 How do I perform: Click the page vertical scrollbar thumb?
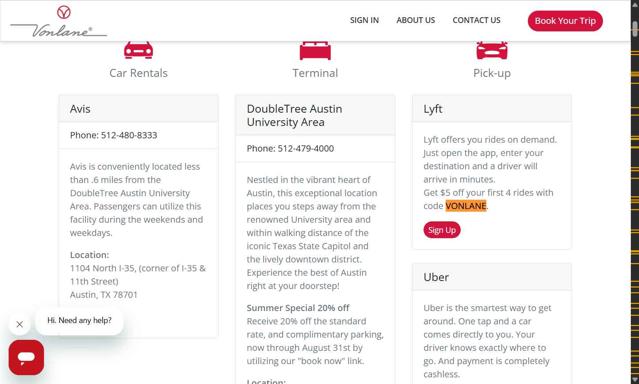click(635, 29)
